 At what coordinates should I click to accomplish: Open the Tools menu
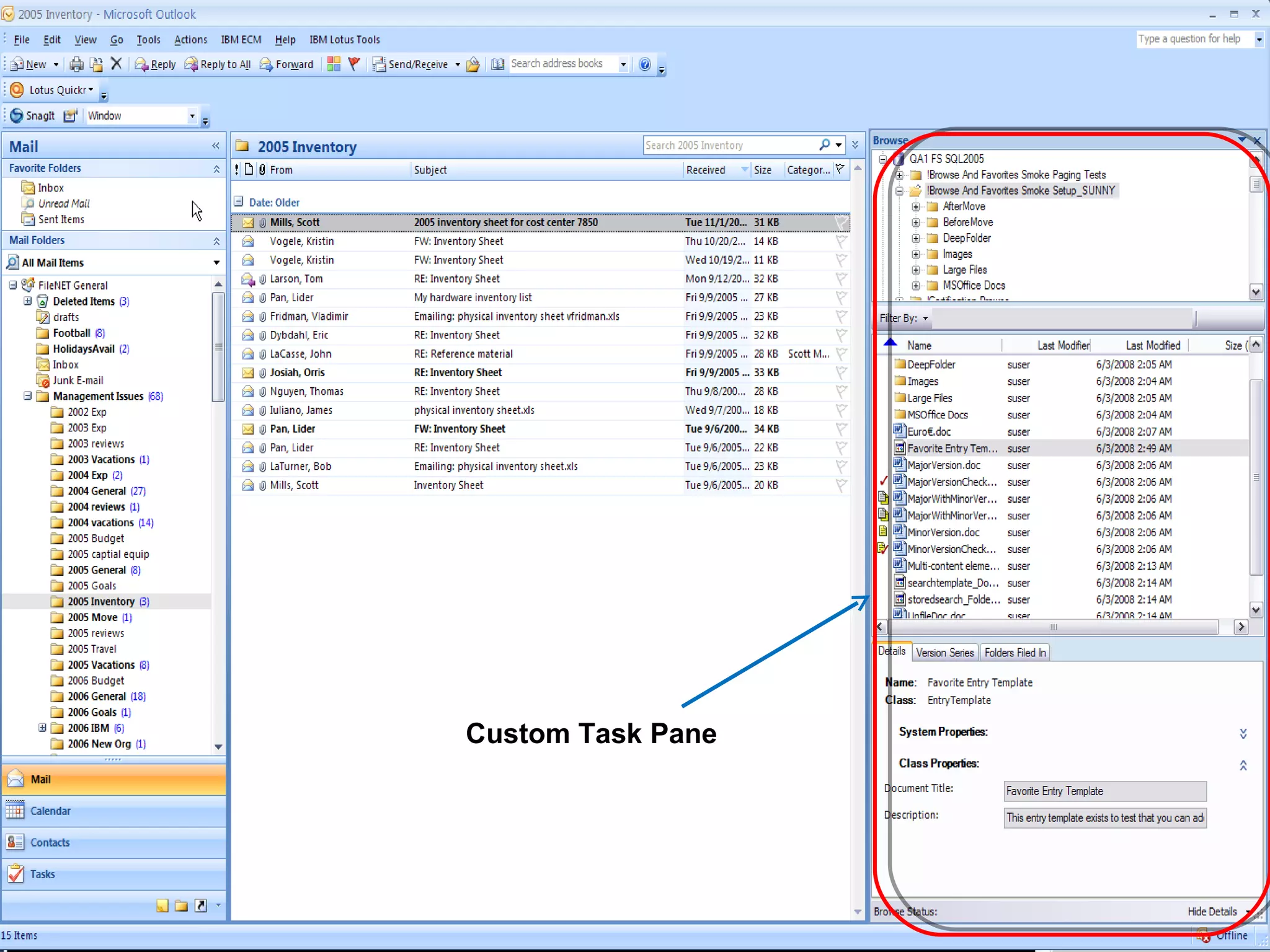tap(148, 40)
